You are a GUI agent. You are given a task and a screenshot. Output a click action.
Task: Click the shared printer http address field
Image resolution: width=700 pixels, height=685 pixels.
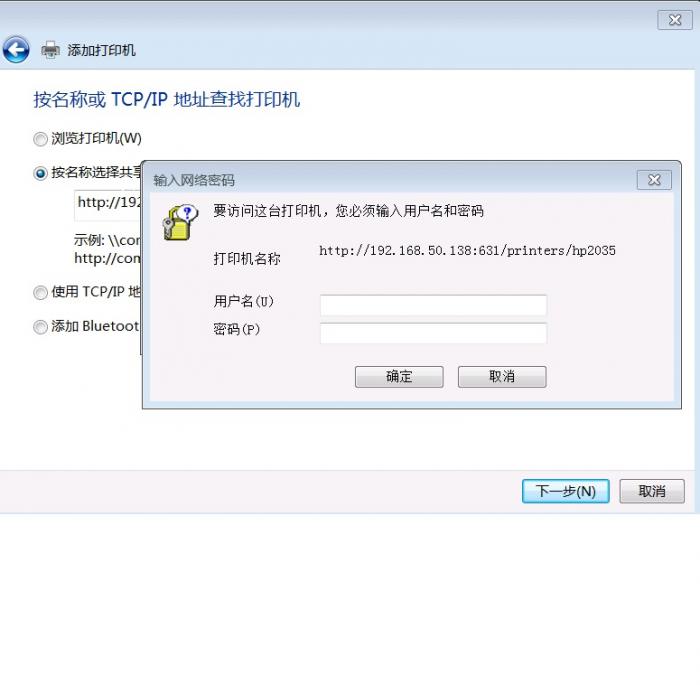point(108,205)
